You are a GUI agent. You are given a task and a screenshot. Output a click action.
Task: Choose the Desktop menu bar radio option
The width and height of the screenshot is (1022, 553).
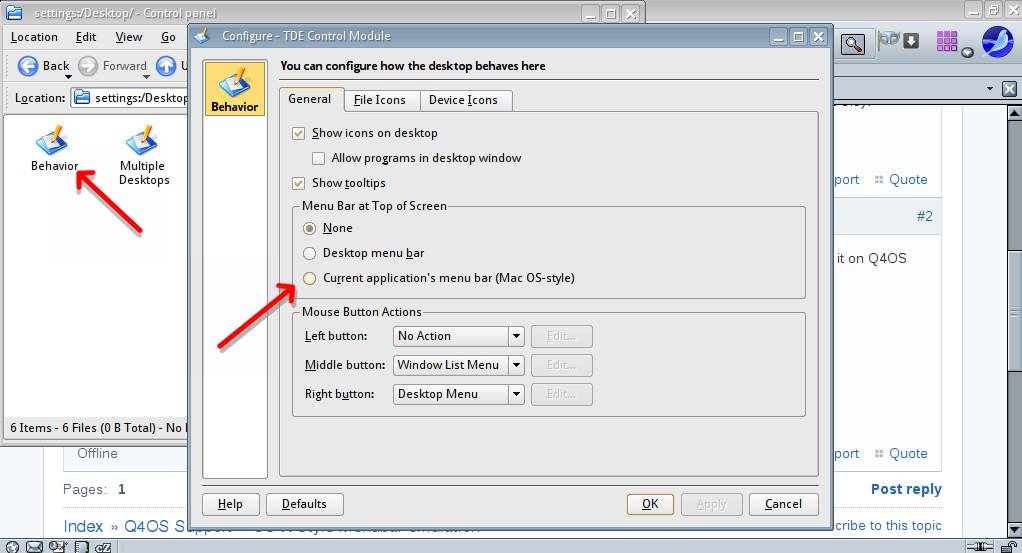tap(310, 253)
